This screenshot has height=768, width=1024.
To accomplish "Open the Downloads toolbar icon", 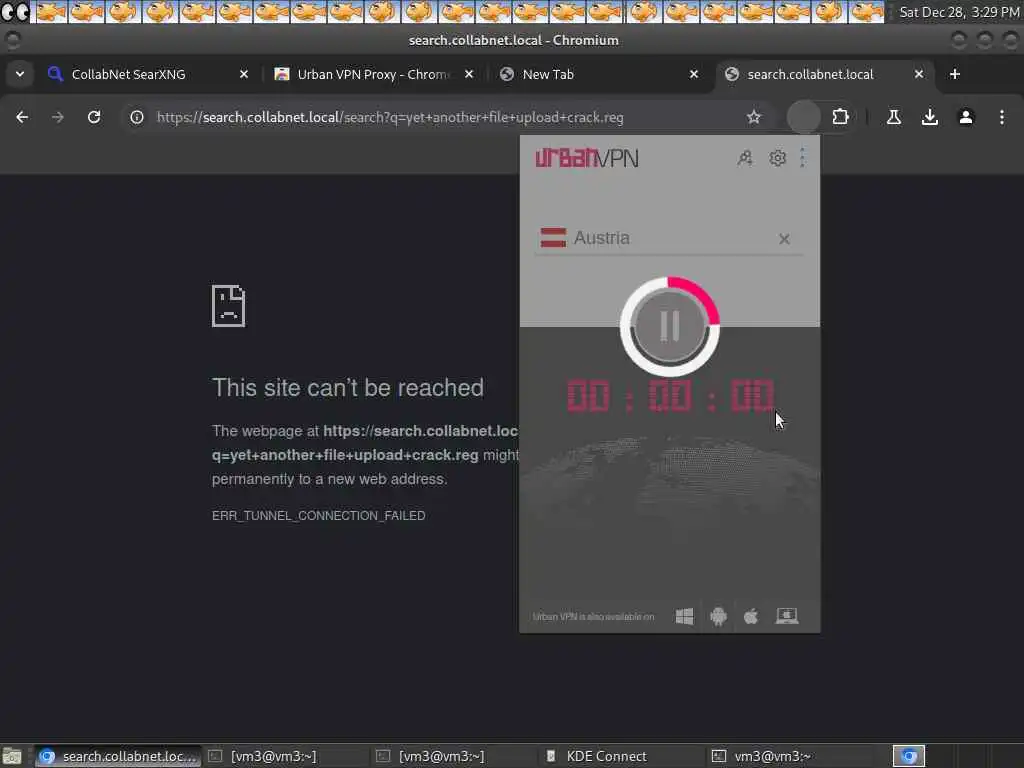I will [x=930, y=117].
